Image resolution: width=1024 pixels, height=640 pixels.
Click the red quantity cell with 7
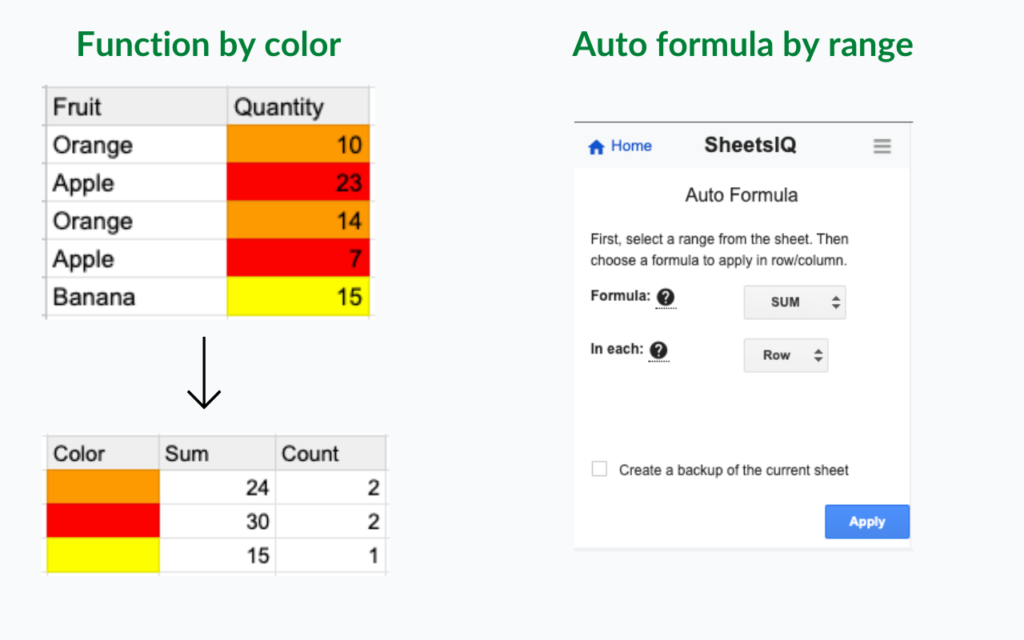298,258
